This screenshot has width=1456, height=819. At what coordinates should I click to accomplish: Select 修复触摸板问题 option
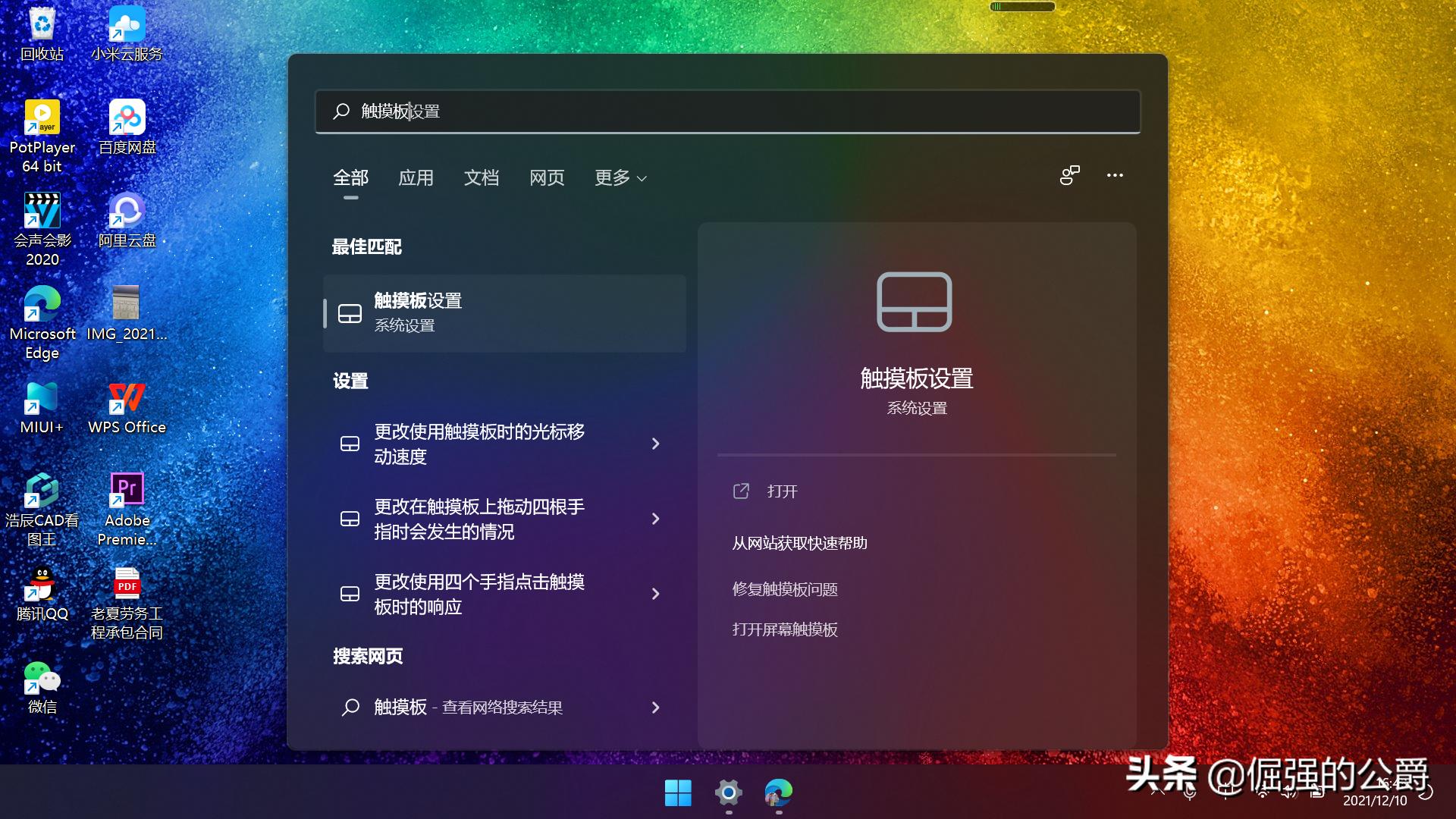(x=784, y=589)
